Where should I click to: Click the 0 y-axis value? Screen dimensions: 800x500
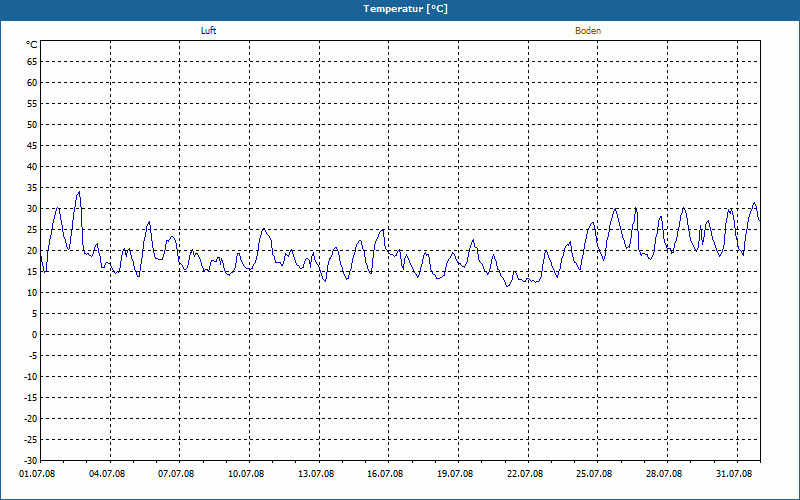[35, 335]
